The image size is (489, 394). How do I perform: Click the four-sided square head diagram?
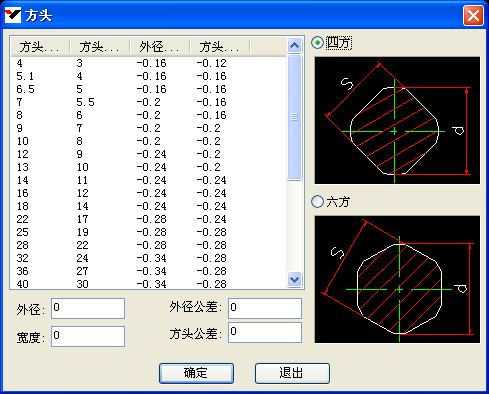tap(397, 120)
